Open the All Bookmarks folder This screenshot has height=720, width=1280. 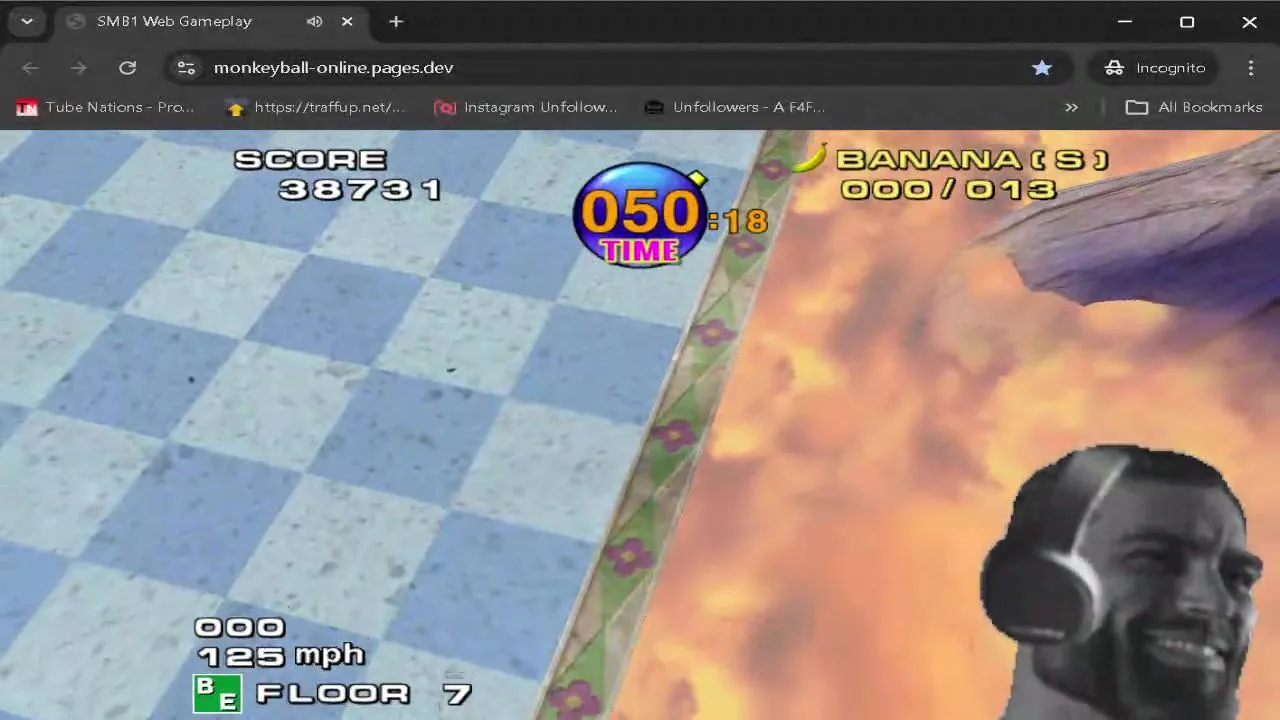click(1194, 107)
